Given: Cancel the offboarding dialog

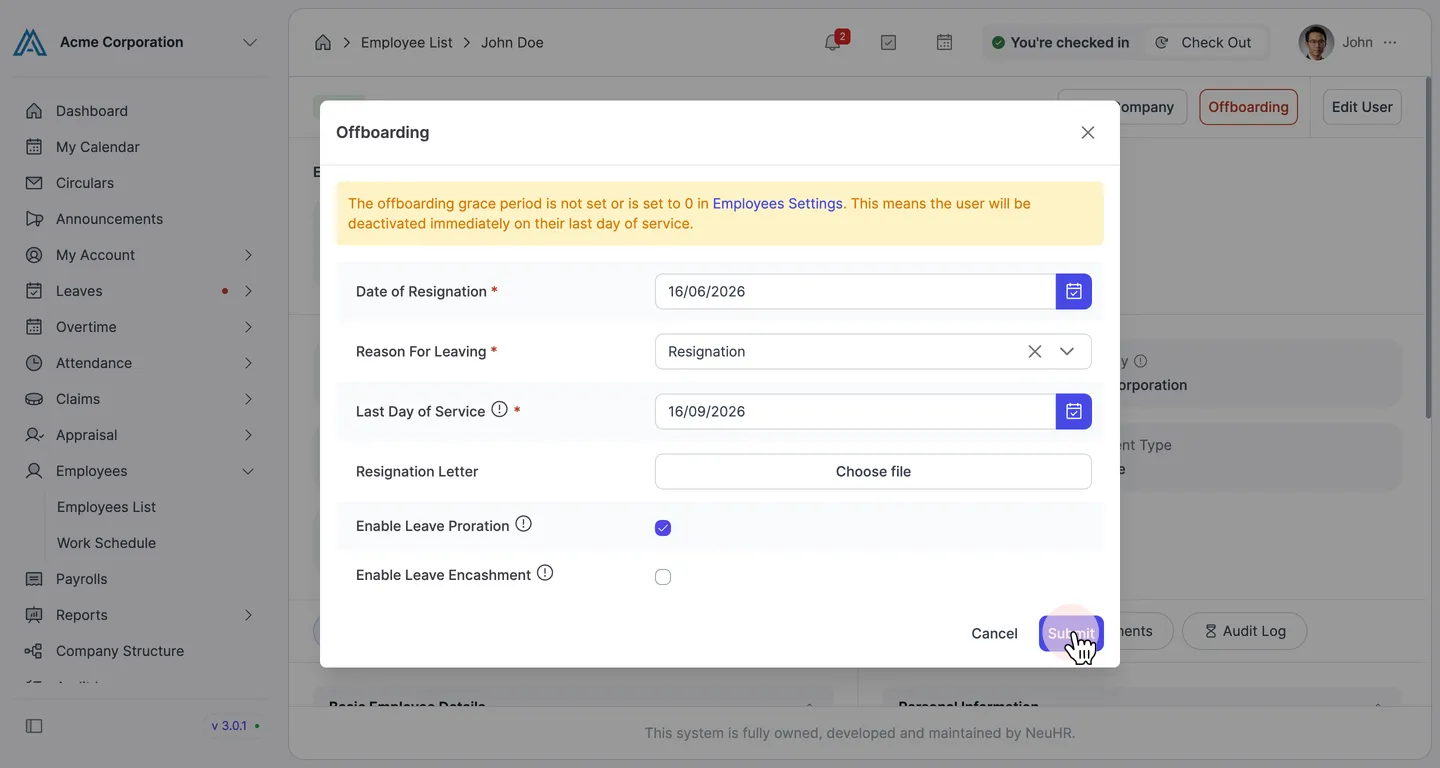Looking at the screenshot, I should point(994,633).
